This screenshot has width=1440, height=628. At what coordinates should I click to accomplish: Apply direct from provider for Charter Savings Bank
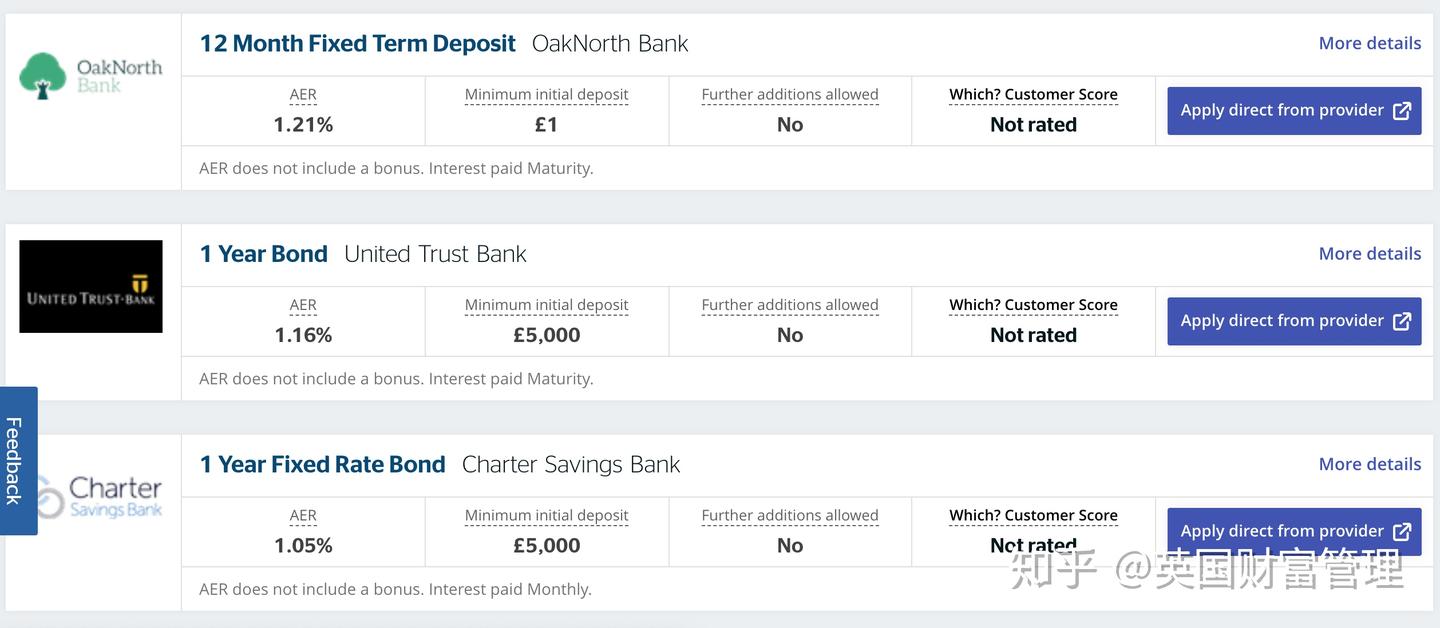1281,531
